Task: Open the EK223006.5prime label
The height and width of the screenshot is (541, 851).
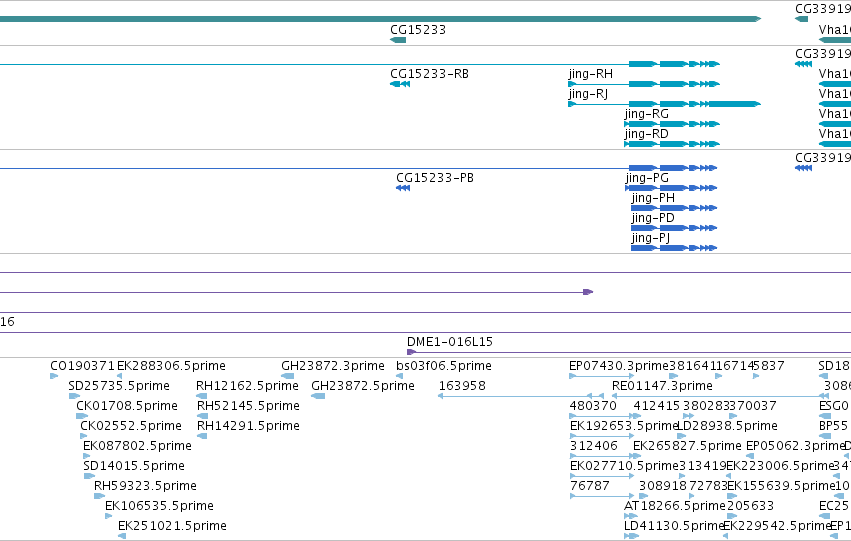Action: coord(780,466)
